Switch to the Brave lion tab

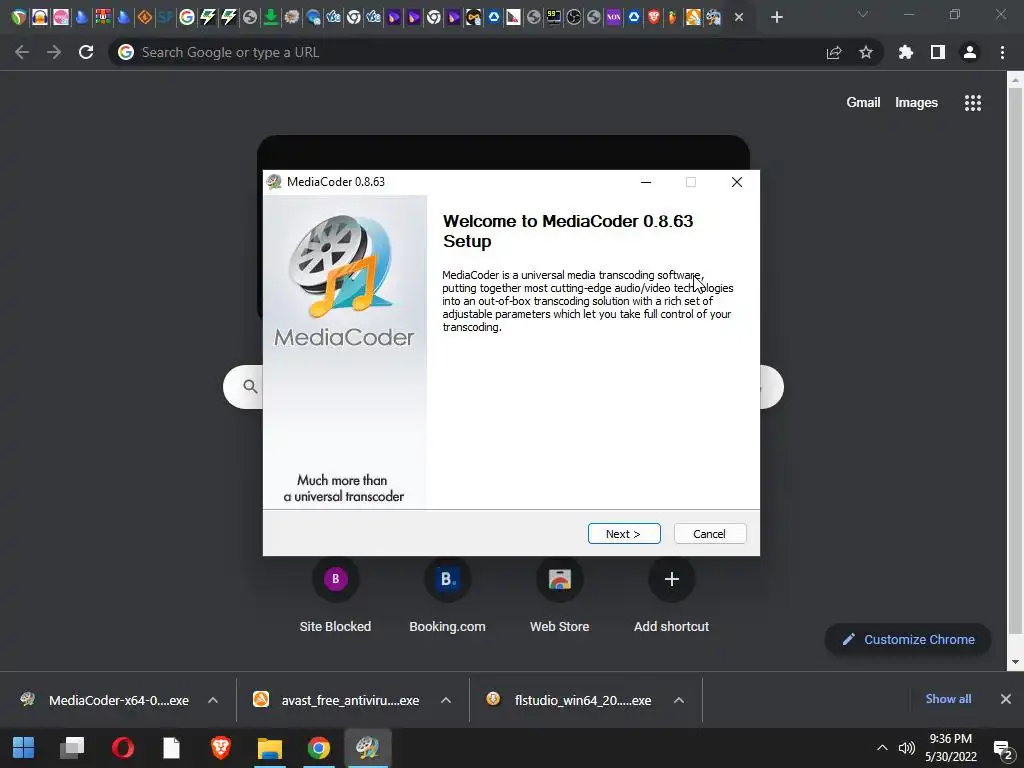tap(653, 17)
